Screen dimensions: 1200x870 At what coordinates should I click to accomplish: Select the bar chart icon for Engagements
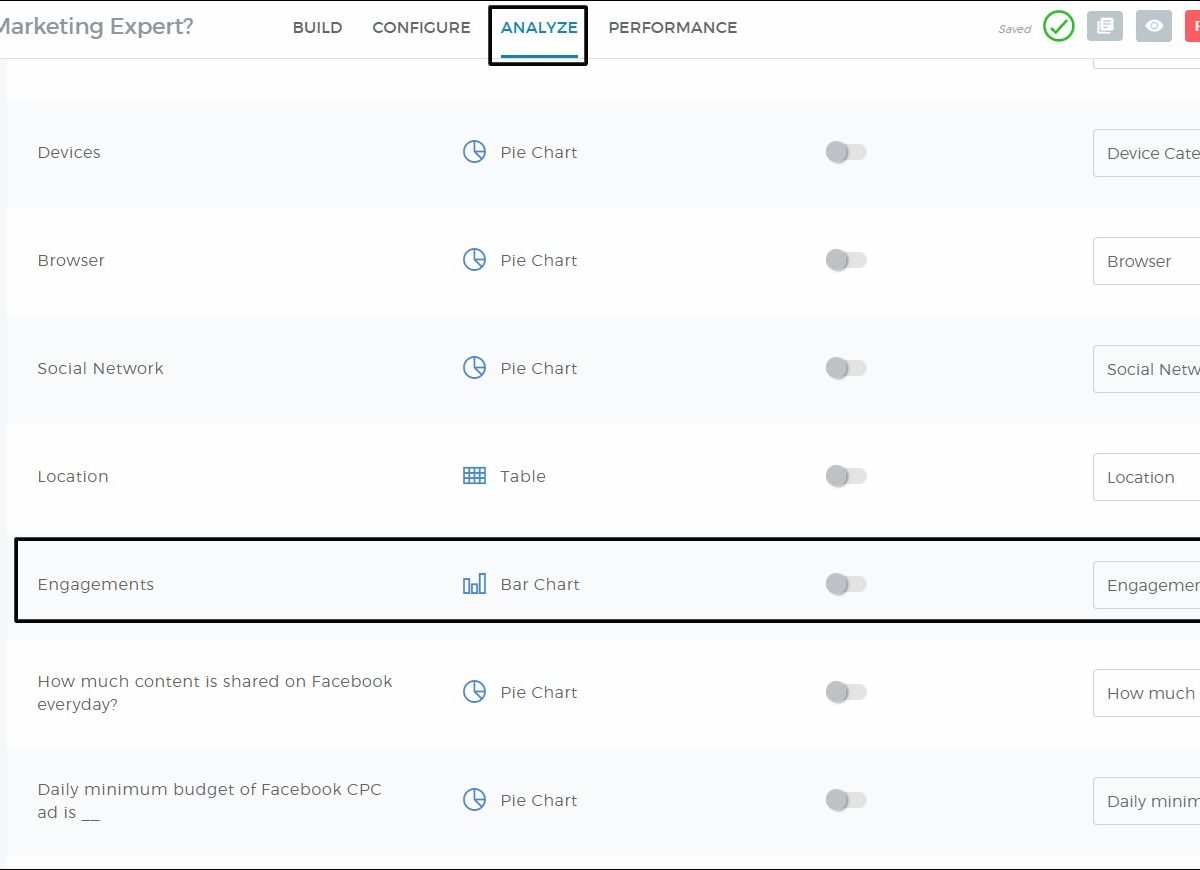474,584
